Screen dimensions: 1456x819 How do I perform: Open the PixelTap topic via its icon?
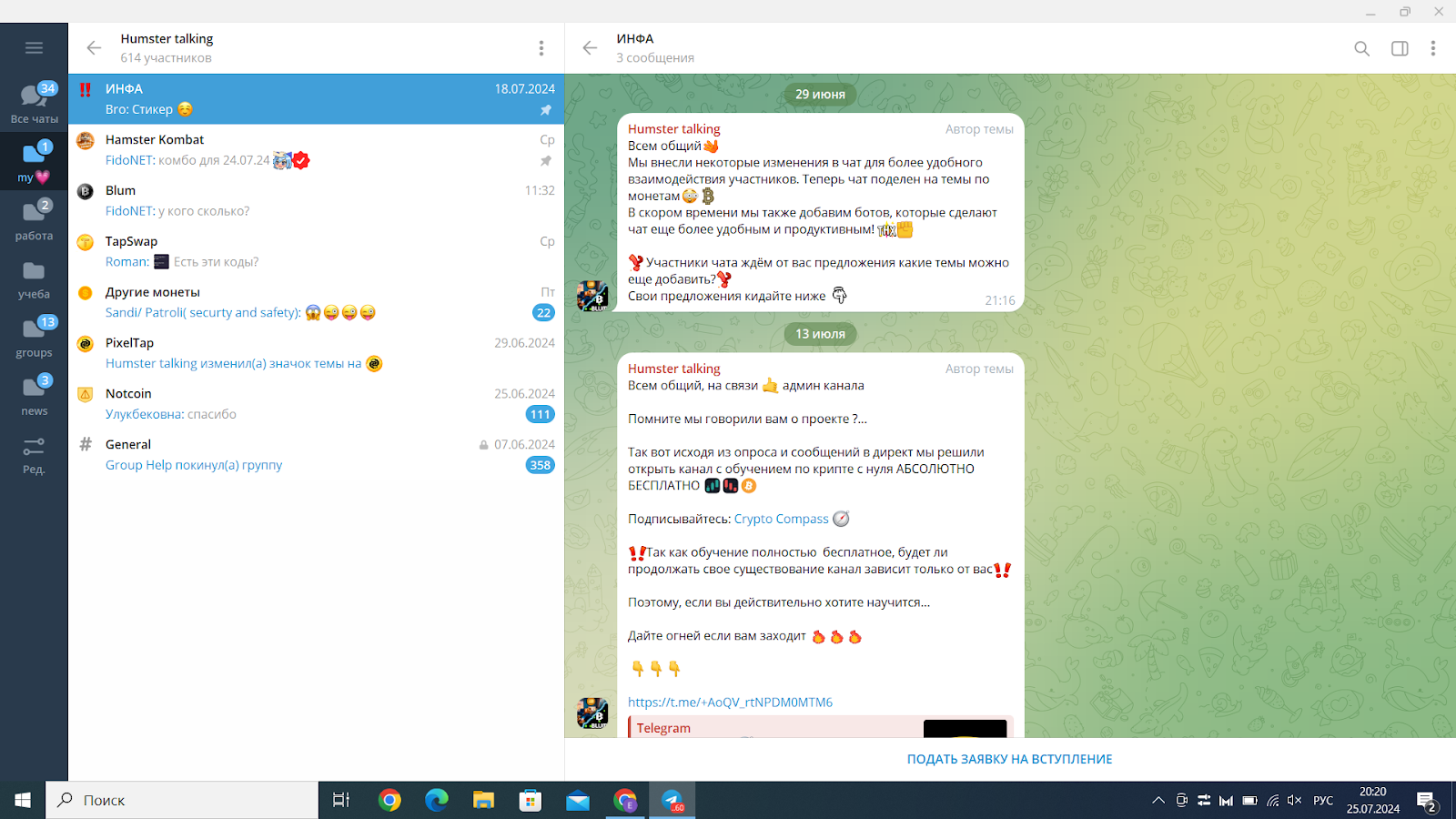coord(86,344)
